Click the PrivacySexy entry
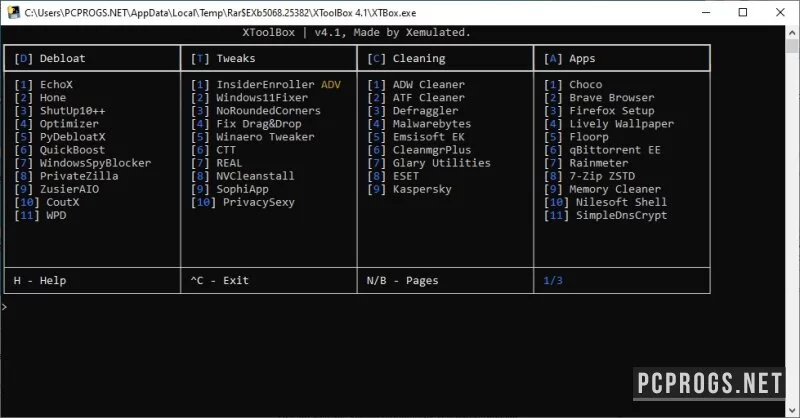The image size is (800, 418). tap(243, 202)
